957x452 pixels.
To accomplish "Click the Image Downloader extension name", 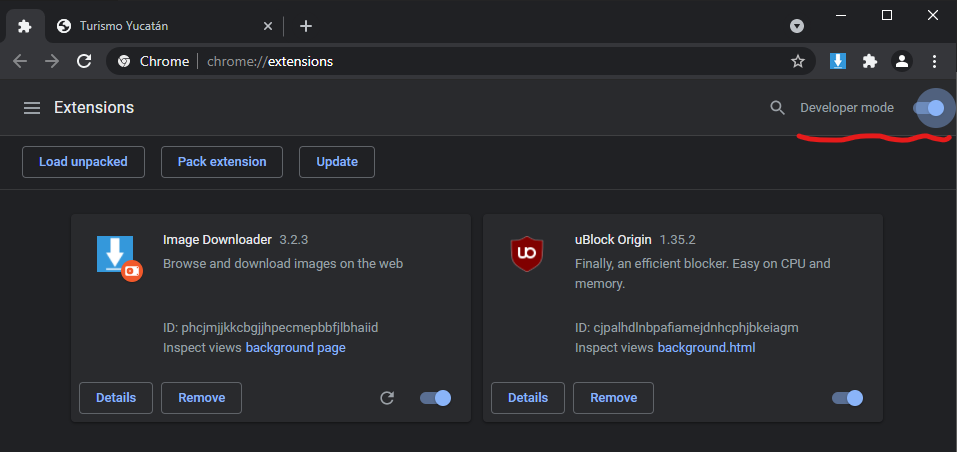I will coord(217,240).
